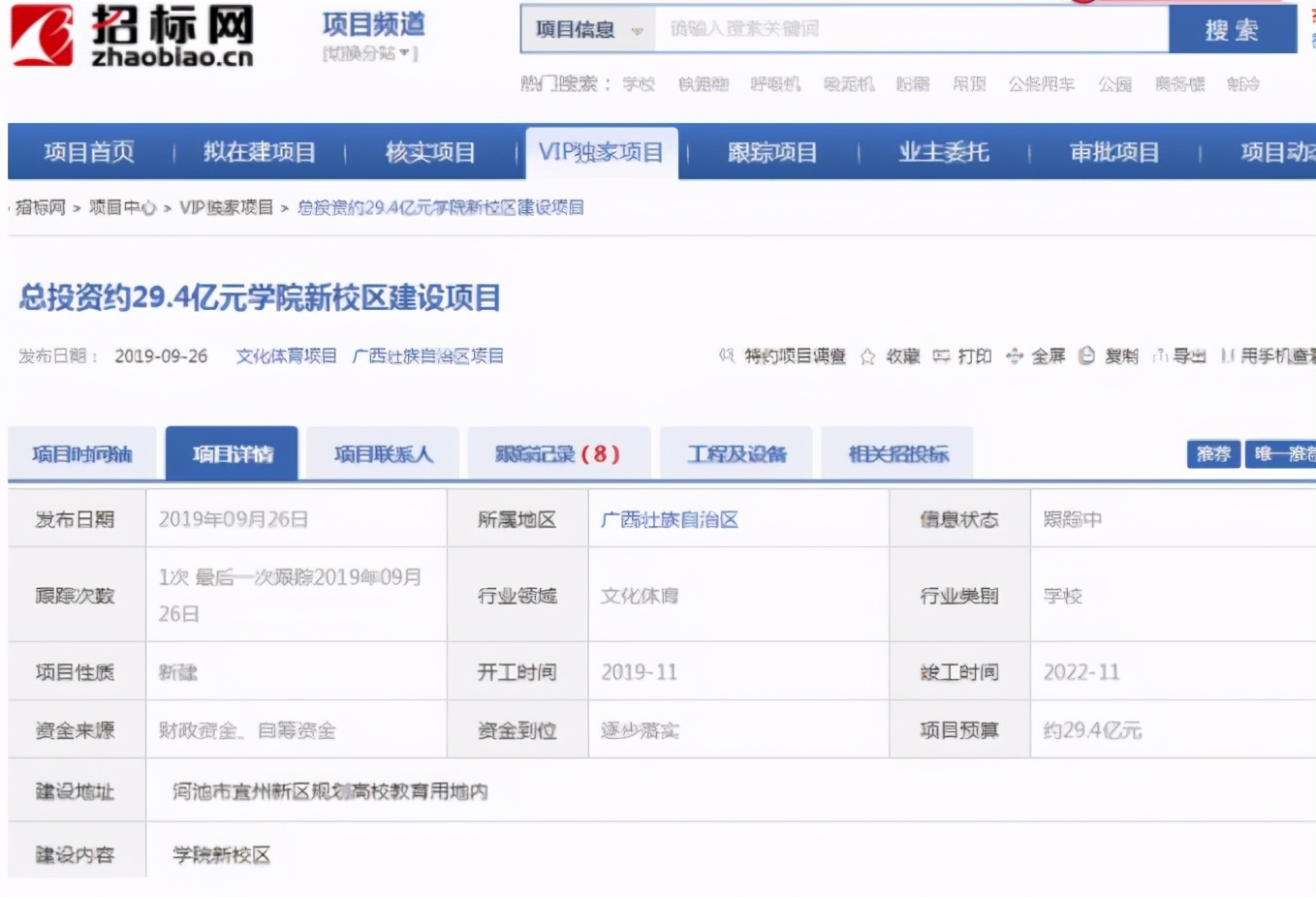Click the 复制 copy icon
Viewport: 1316px width, 897px height.
point(1085,356)
